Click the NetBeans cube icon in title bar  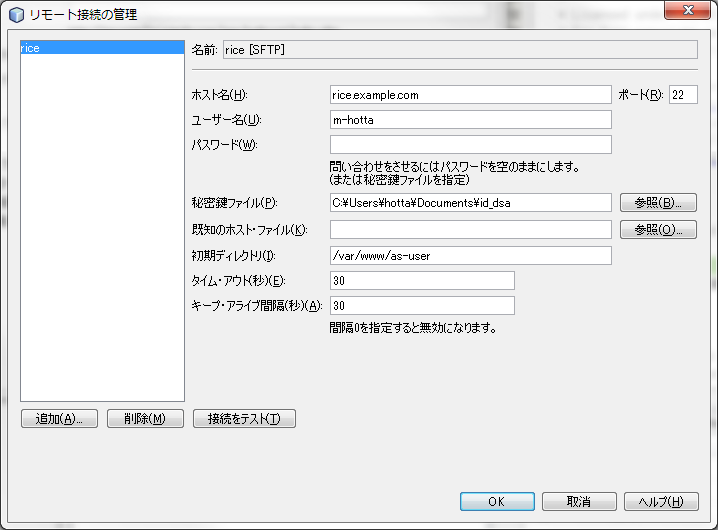pyautogui.click(x=16, y=15)
